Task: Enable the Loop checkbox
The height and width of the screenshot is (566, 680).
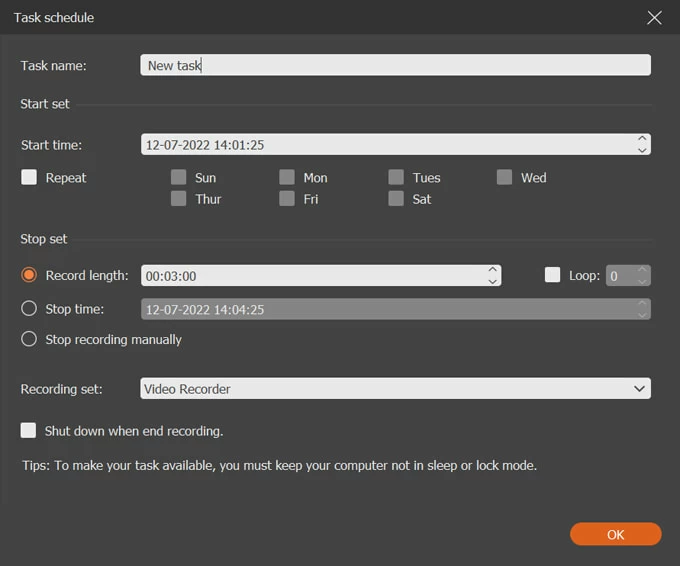Action: pyautogui.click(x=553, y=275)
